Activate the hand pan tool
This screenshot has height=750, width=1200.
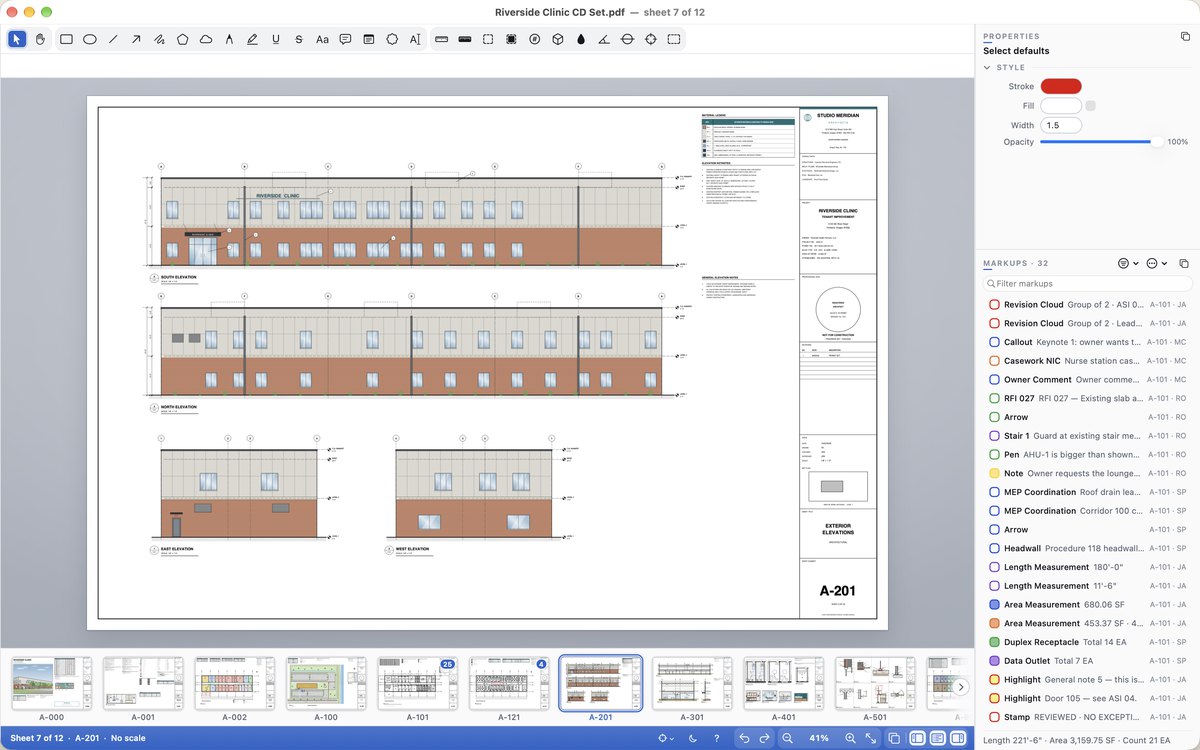41,39
